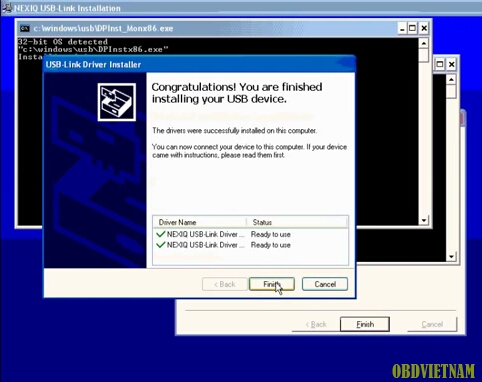The width and height of the screenshot is (482, 382).
Task: Click scroll-down arrow of the second console window
Action: [x=451, y=256]
